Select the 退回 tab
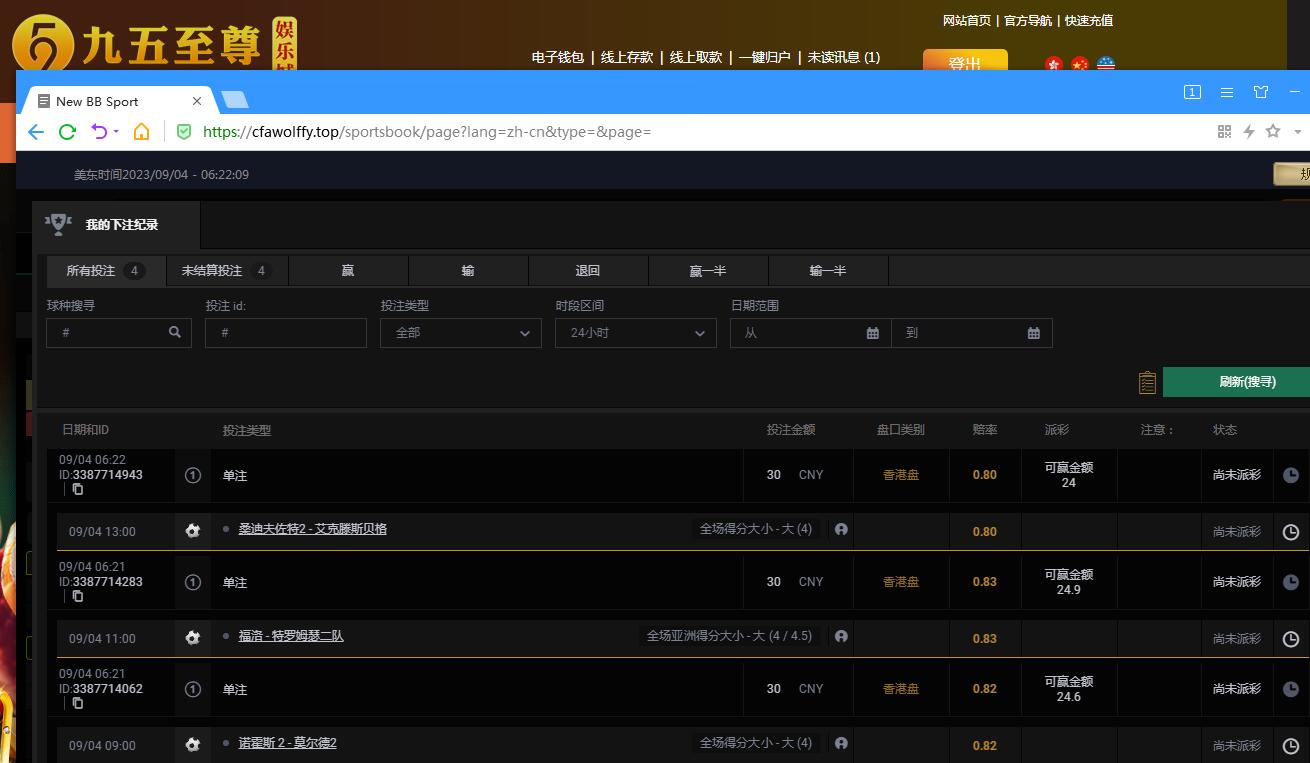 click(587, 271)
